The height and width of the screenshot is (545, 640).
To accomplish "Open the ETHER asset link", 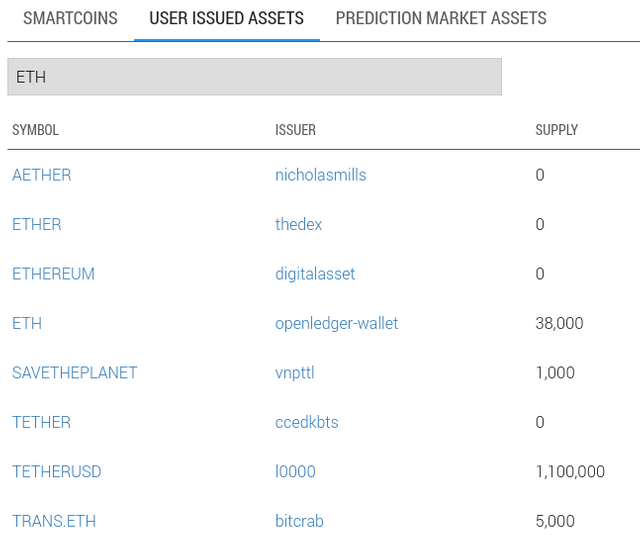I will 37,224.
